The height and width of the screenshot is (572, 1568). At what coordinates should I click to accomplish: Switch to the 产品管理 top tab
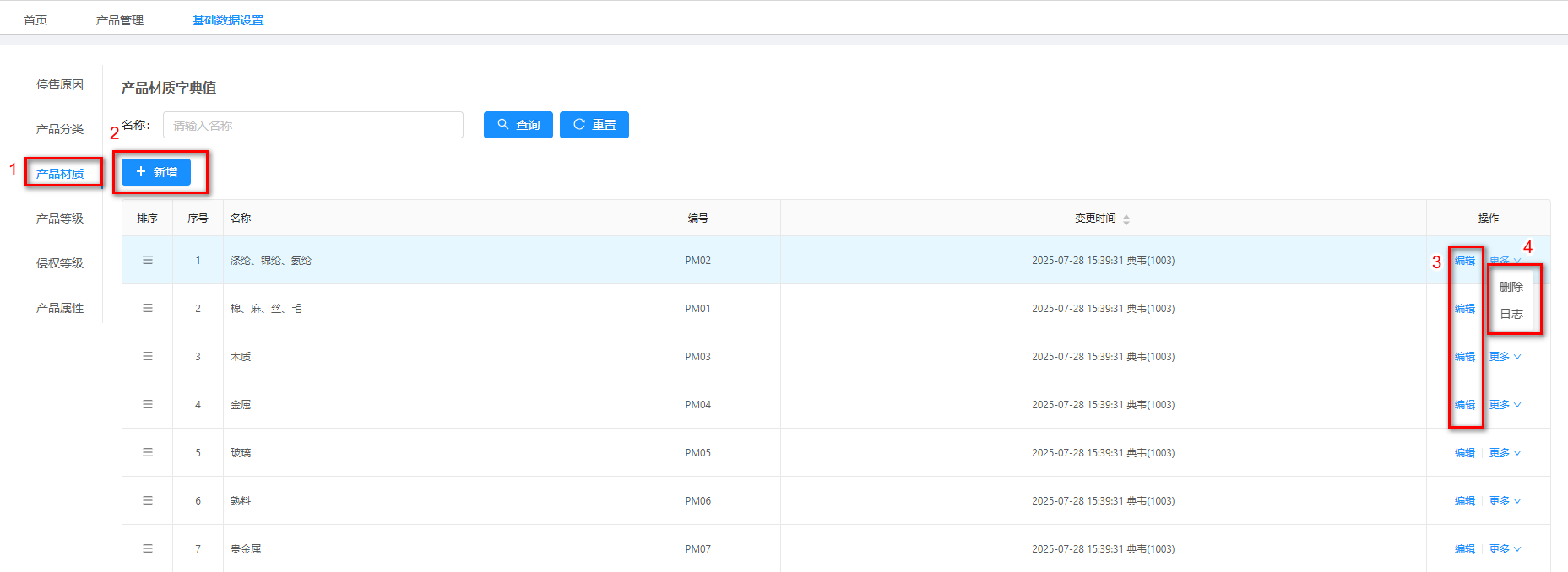[x=120, y=20]
